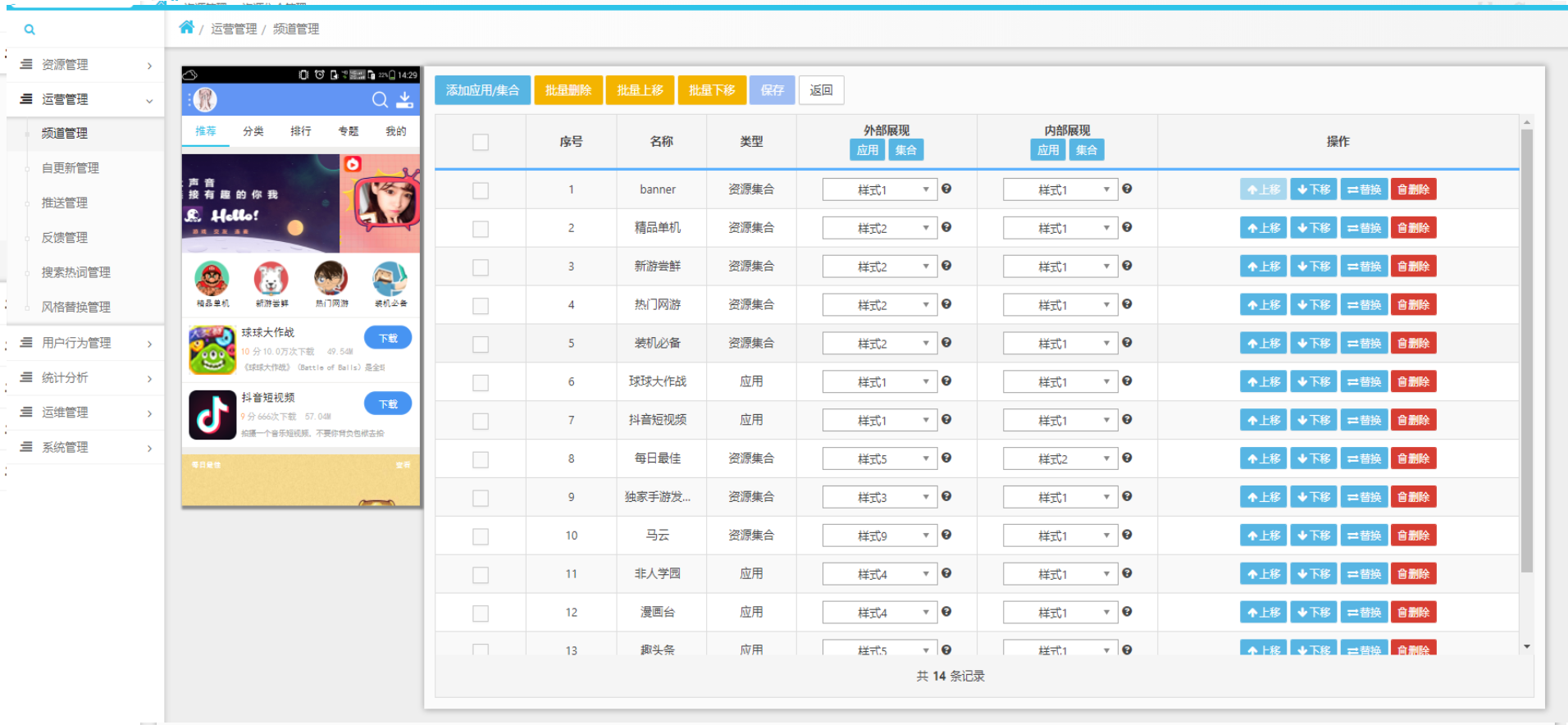
Task: Click the 添加应用/集合 button
Action: pyautogui.click(x=482, y=90)
